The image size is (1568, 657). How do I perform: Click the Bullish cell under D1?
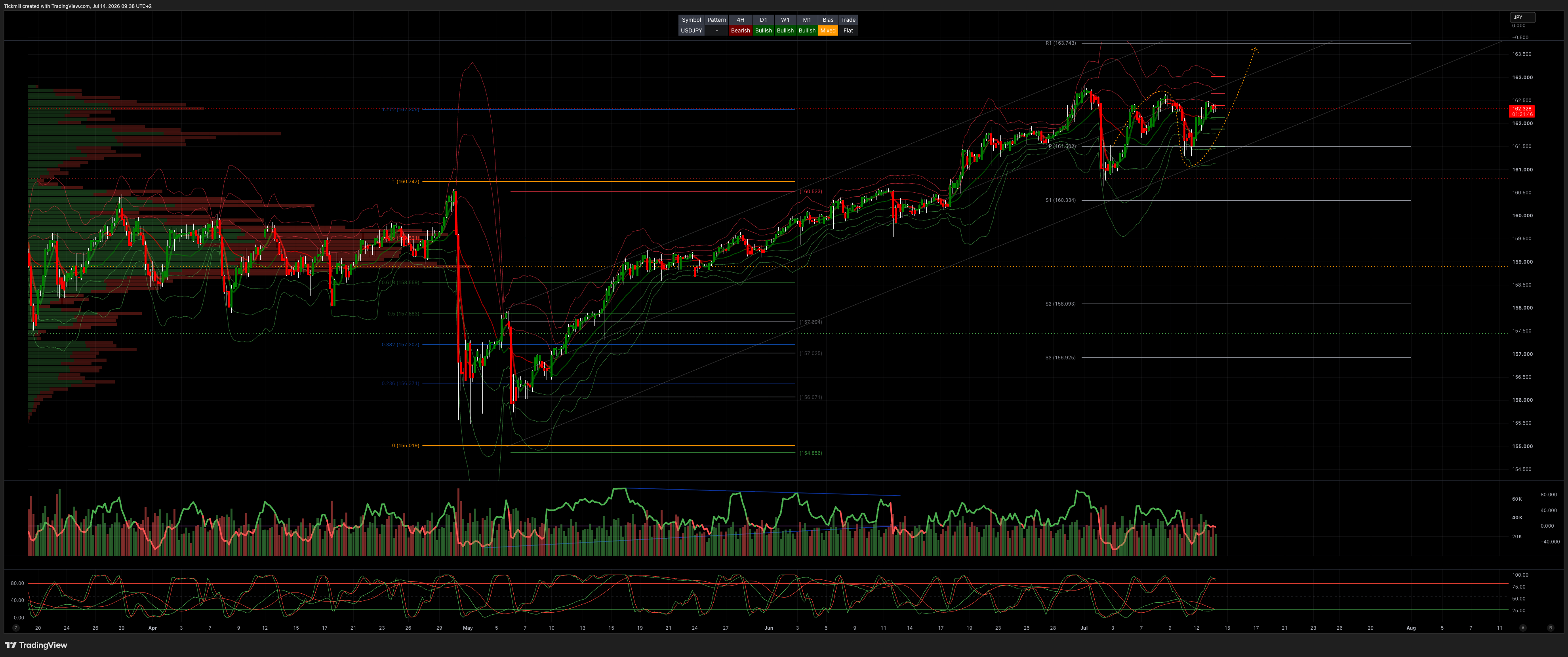tap(763, 30)
